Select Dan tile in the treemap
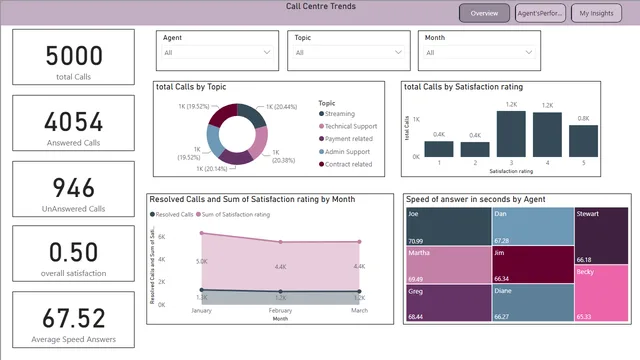This screenshot has width=640, height=360. tap(533, 226)
